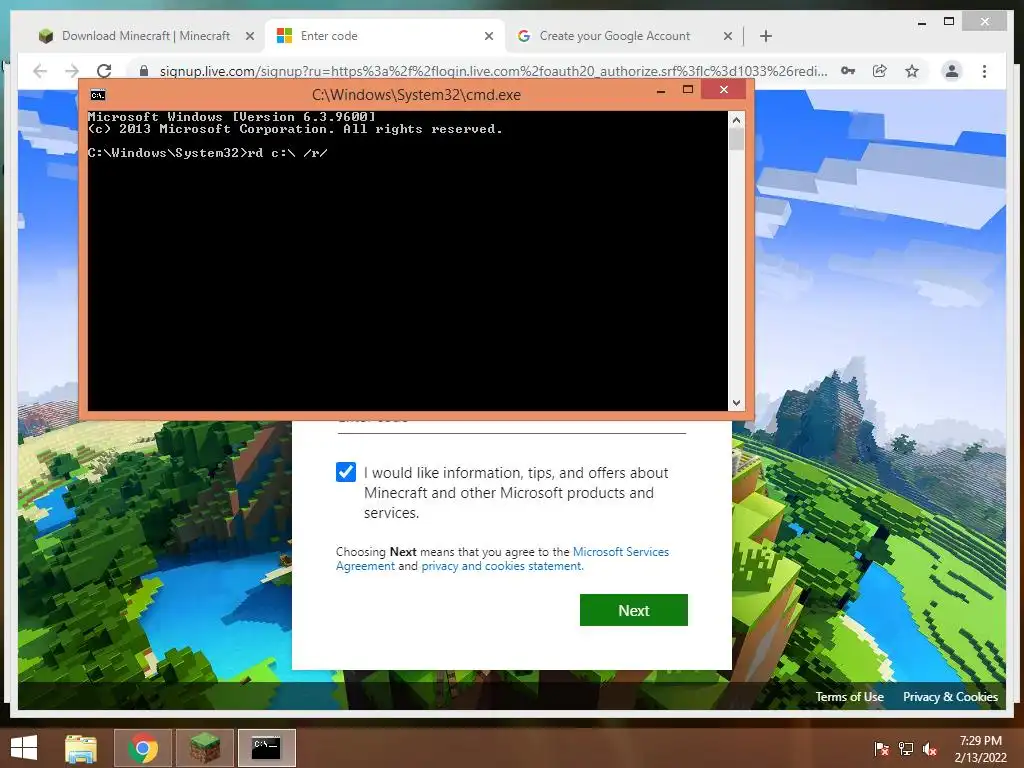The image size is (1024, 768).
Task: Open saved passwords key icon
Action: pyautogui.click(x=848, y=71)
